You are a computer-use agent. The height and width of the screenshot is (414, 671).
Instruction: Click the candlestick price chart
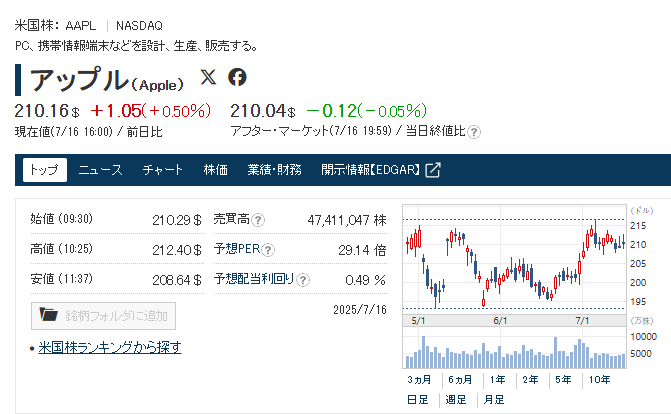click(x=514, y=260)
